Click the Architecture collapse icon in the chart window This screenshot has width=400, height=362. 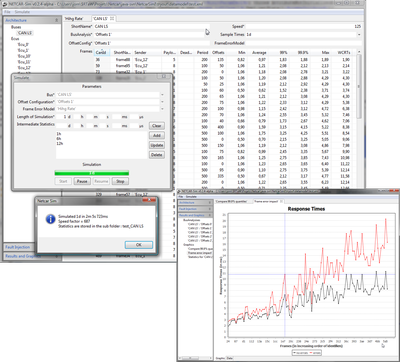coord(210,203)
